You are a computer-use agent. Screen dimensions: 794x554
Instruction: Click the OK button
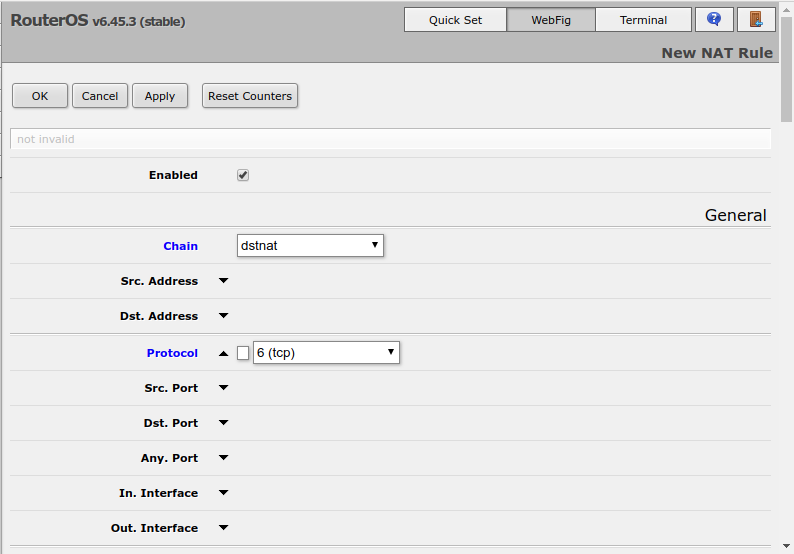pyautogui.click(x=40, y=96)
